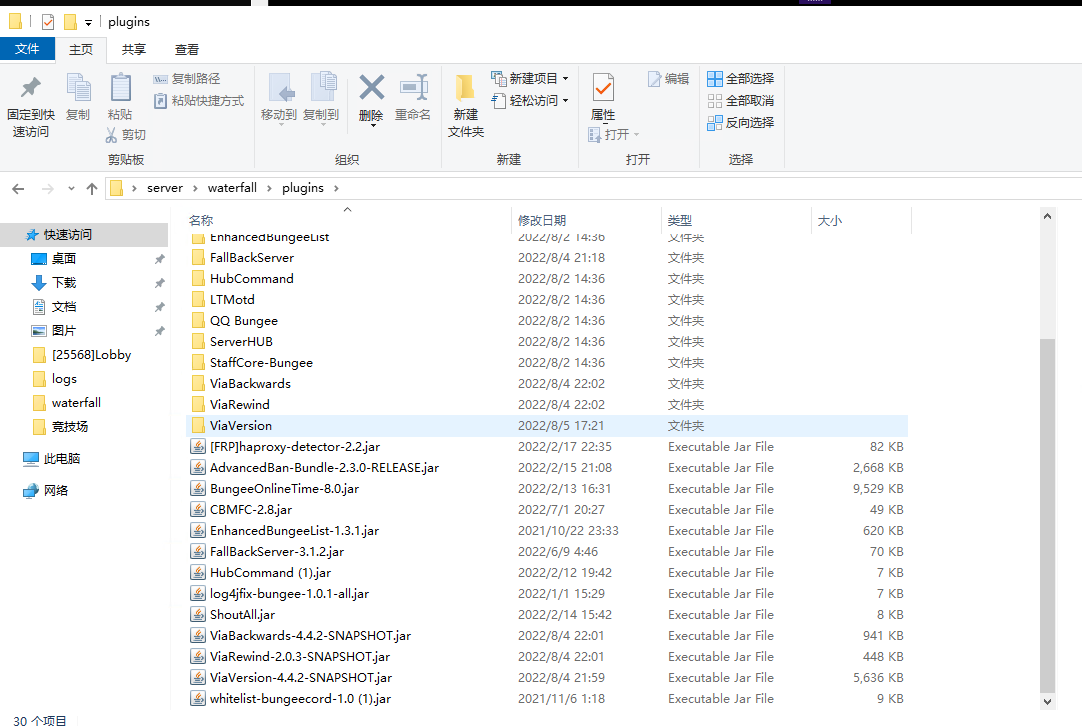Select the QQ Bungee folder icon
This screenshot has width=1082, height=726.
(x=198, y=321)
